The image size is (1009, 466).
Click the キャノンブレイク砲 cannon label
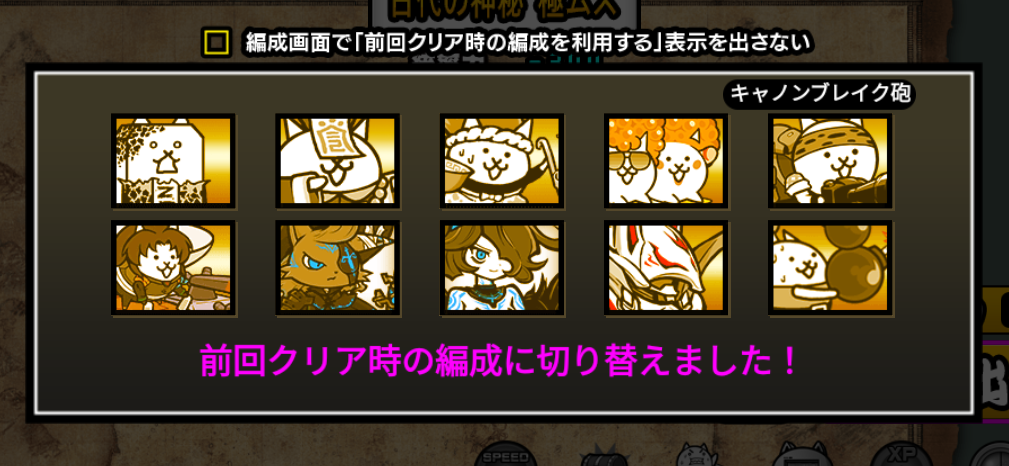(x=819, y=94)
